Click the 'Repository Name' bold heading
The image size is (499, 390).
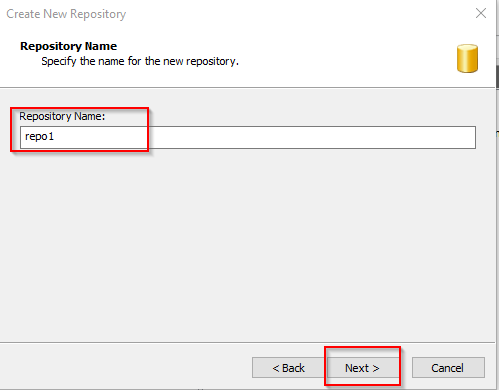pyautogui.click(x=68, y=46)
